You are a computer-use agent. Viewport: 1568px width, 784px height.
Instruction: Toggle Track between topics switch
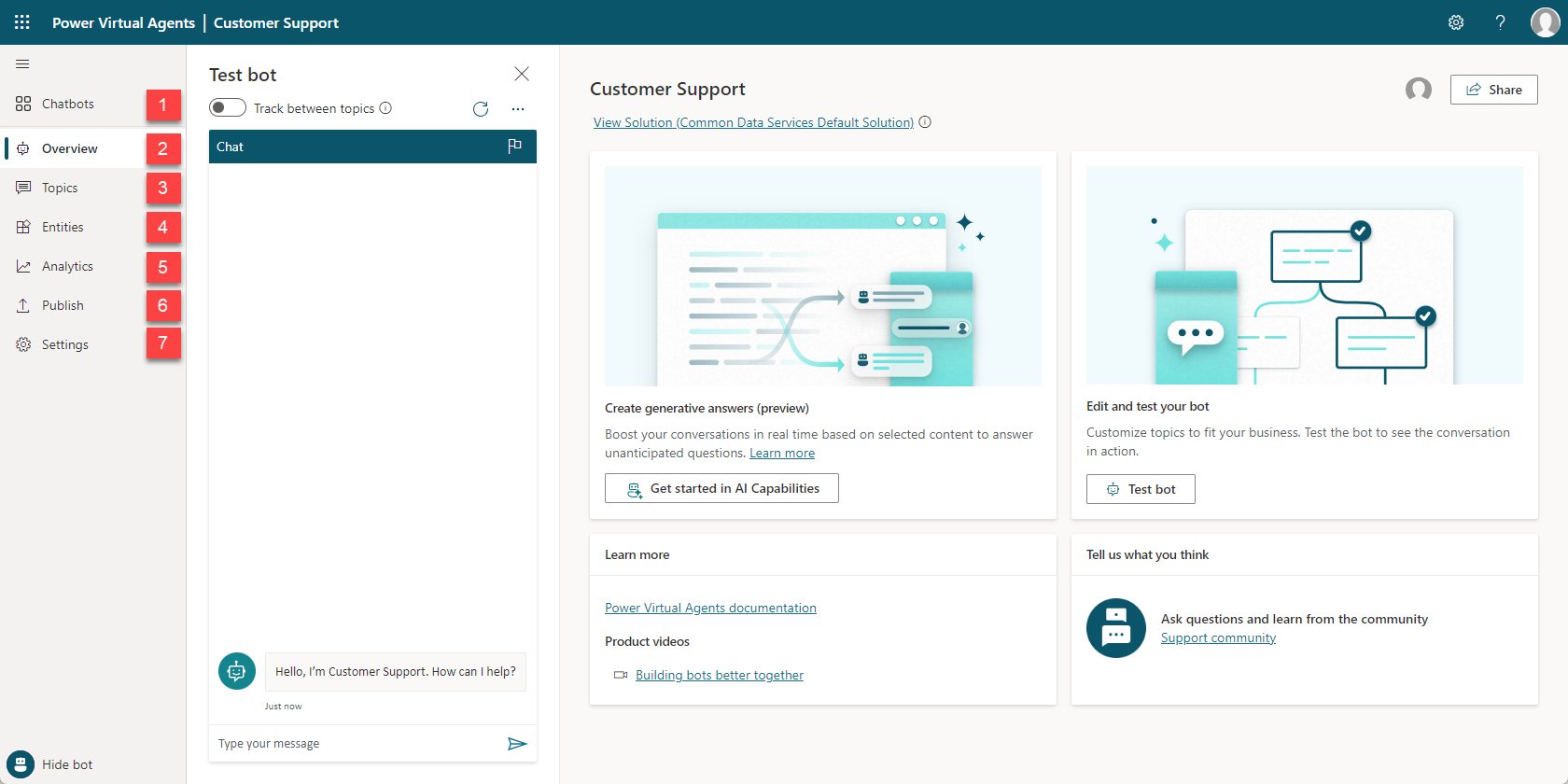(228, 107)
